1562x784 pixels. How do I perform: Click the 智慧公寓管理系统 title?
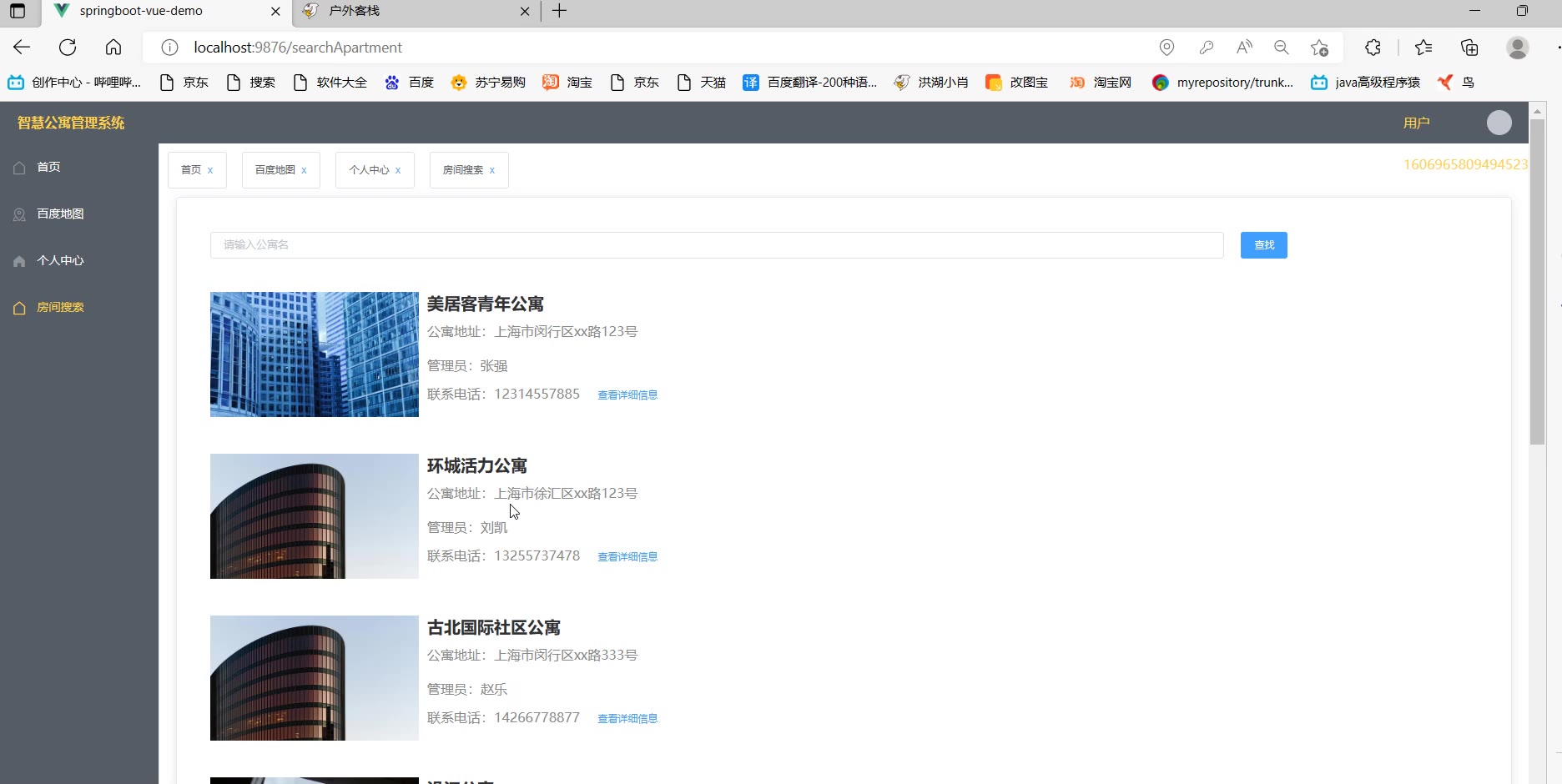tap(71, 123)
